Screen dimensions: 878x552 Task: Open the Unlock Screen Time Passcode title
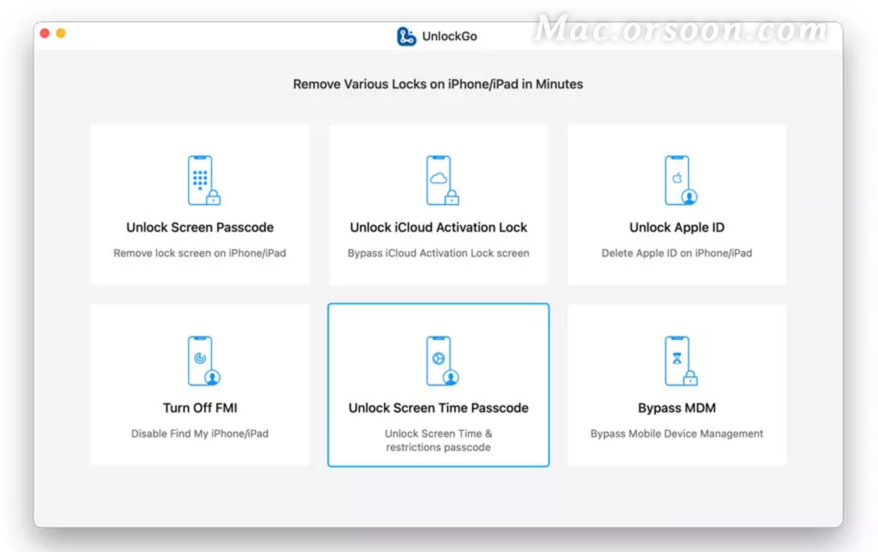(438, 408)
